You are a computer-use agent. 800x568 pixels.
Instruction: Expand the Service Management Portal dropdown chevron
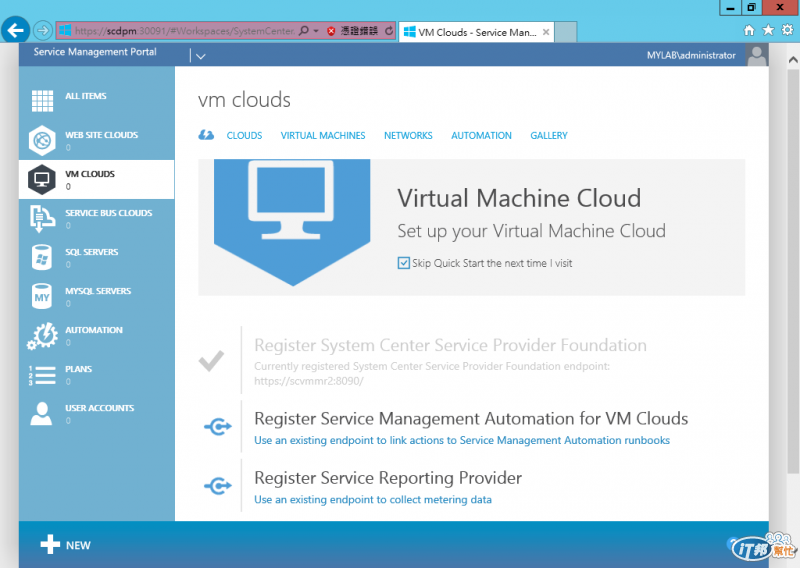(x=201, y=56)
